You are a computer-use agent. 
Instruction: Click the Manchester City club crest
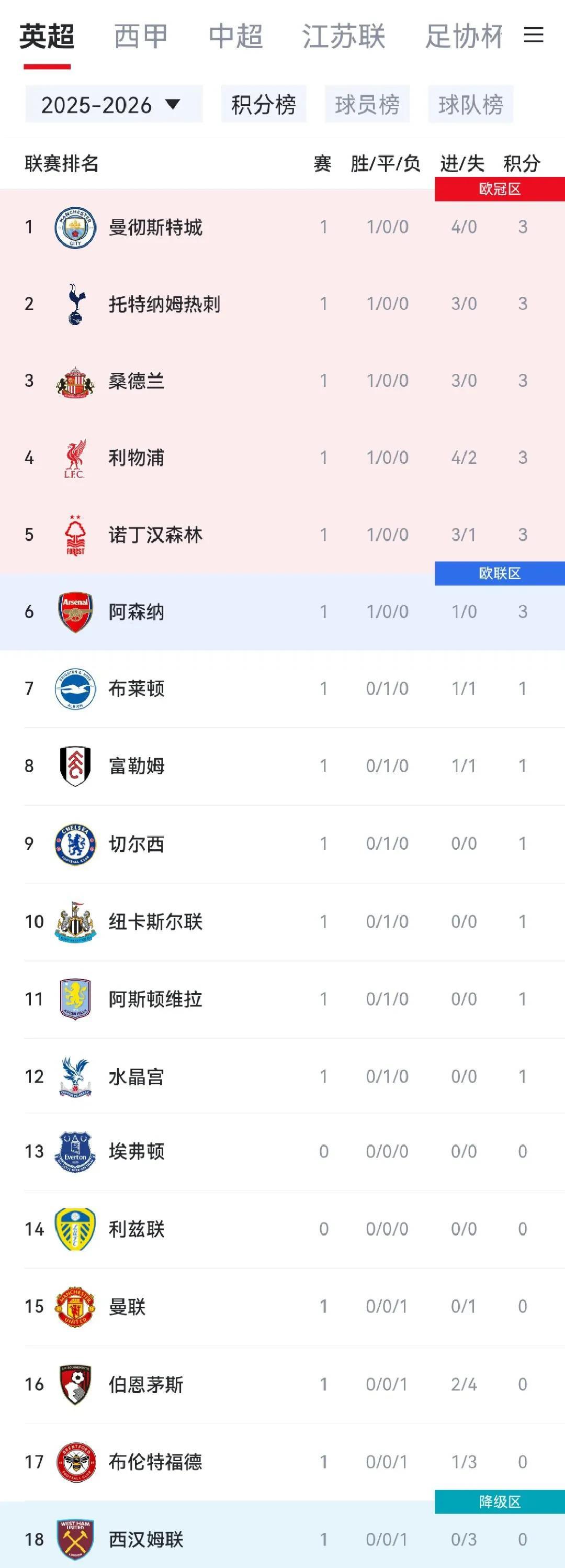(x=75, y=228)
